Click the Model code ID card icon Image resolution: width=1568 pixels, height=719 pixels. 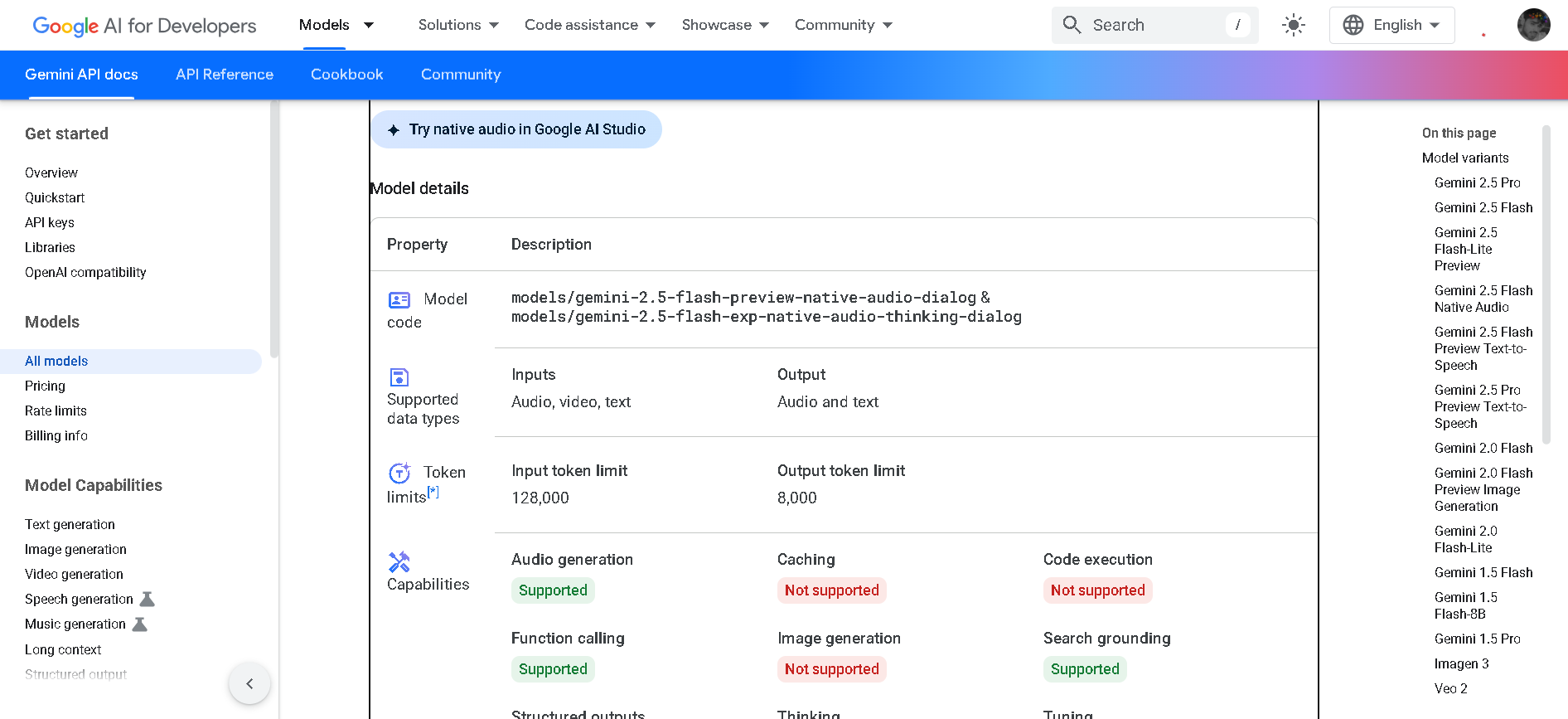tap(399, 299)
